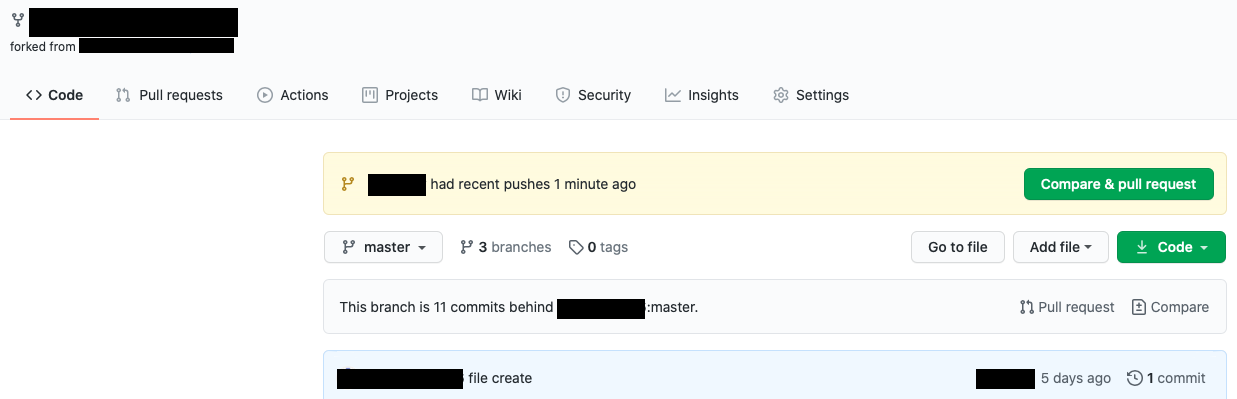Click the Compare link in branch status bar
Viewport: 1237px width, 399px height.
point(1170,307)
